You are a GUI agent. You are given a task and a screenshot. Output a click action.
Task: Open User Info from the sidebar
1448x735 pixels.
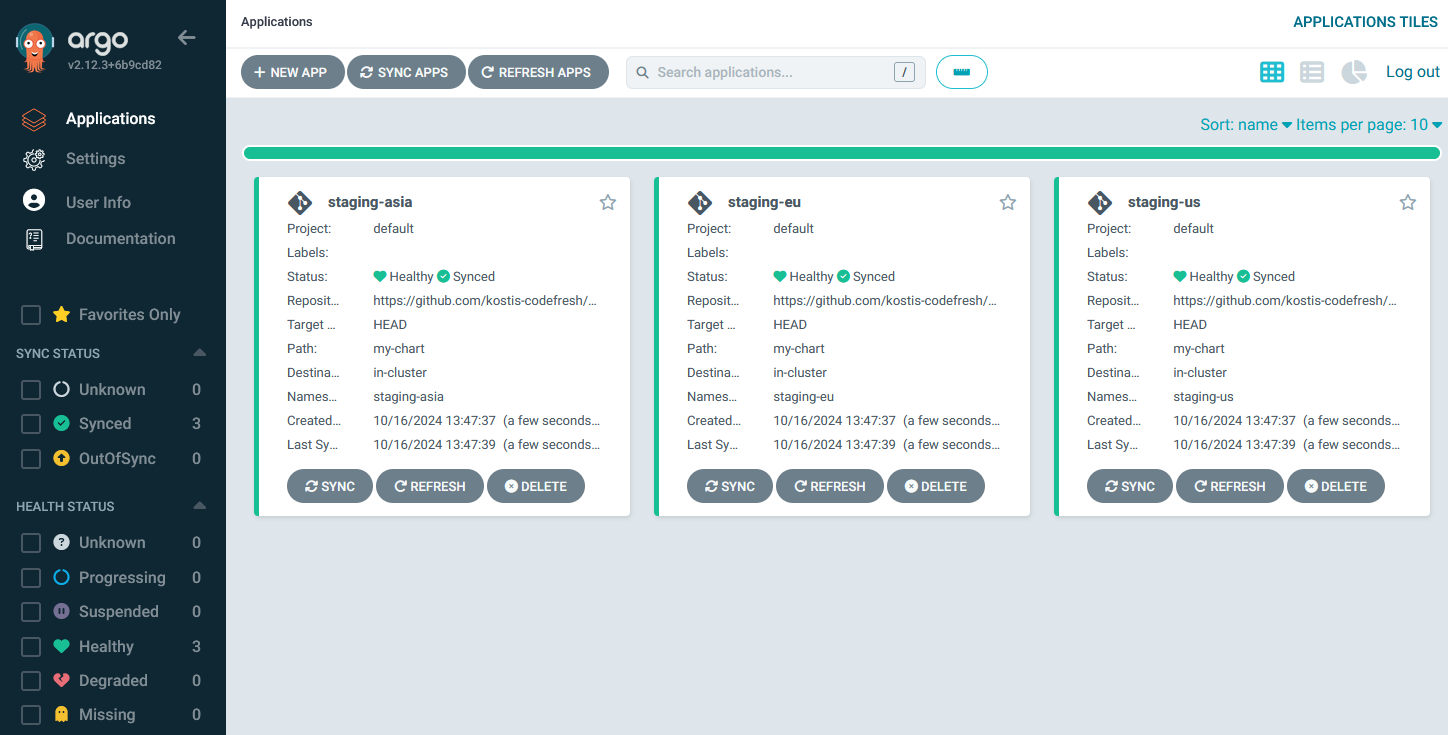[x=33, y=201]
